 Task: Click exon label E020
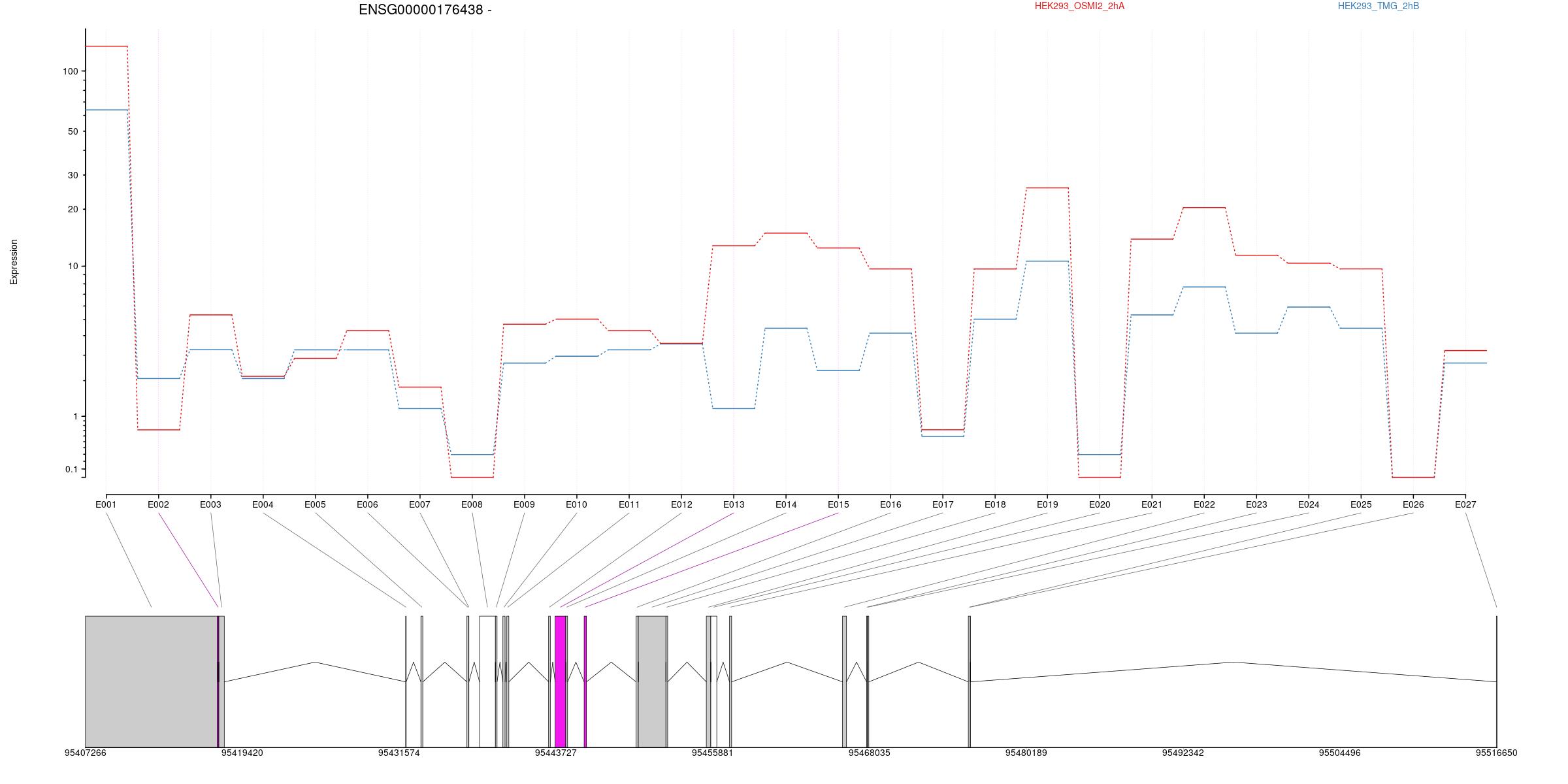pos(1100,504)
